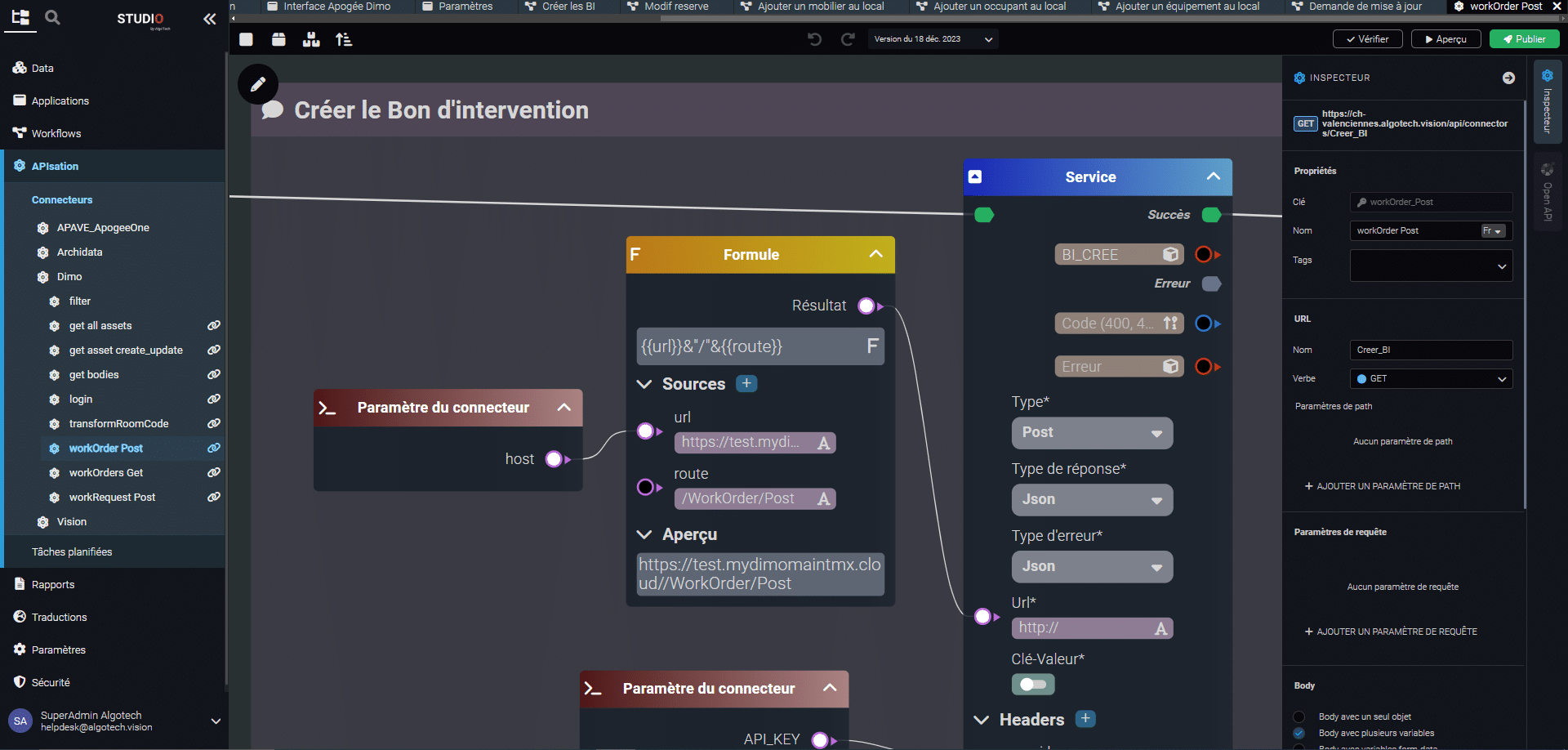The height and width of the screenshot is (750, 1568).
Task: Open Workflows in the left sidebar
Action: pos(56,133)
